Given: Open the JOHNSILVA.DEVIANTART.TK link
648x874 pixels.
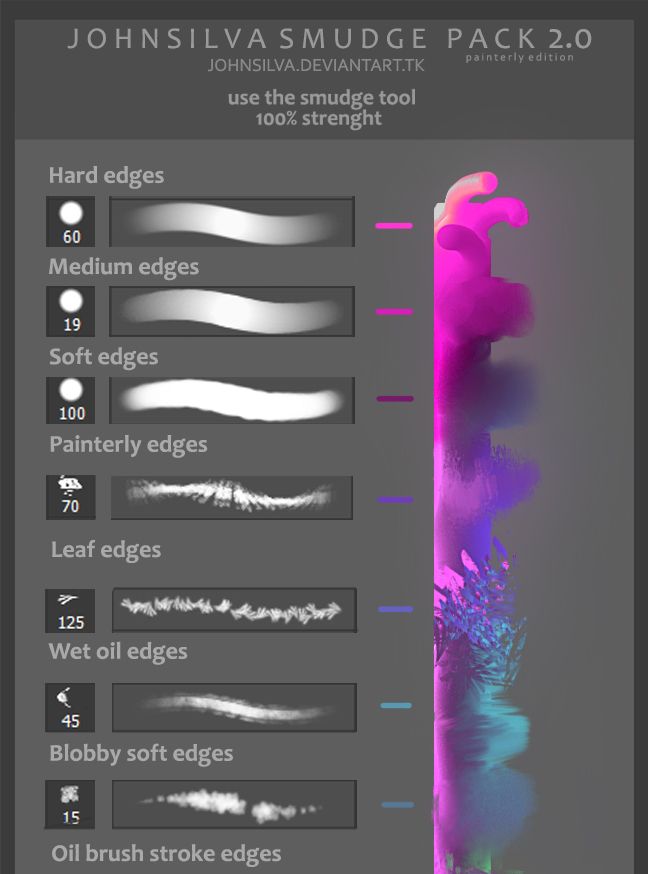Looking at the screenshot, I should pyautogui.click(x=316, y=65).
